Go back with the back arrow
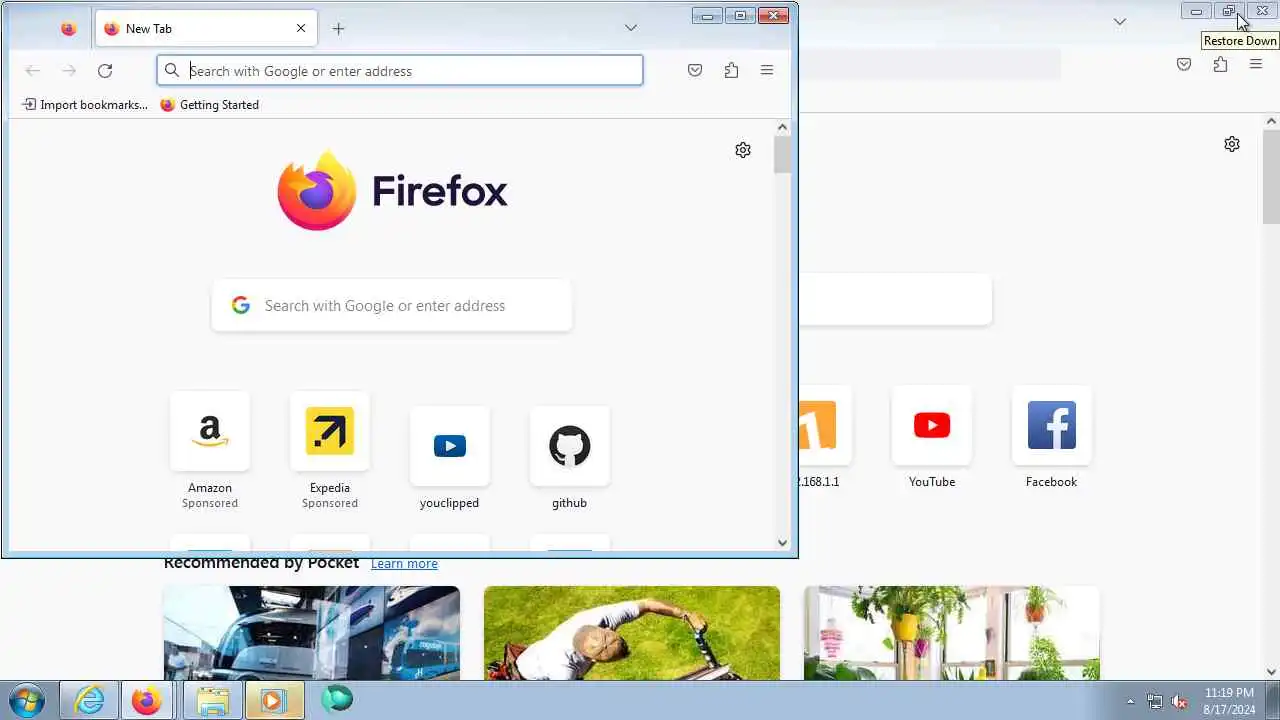The width and height of the screenshot is (1280, 720). pos(32,70)
